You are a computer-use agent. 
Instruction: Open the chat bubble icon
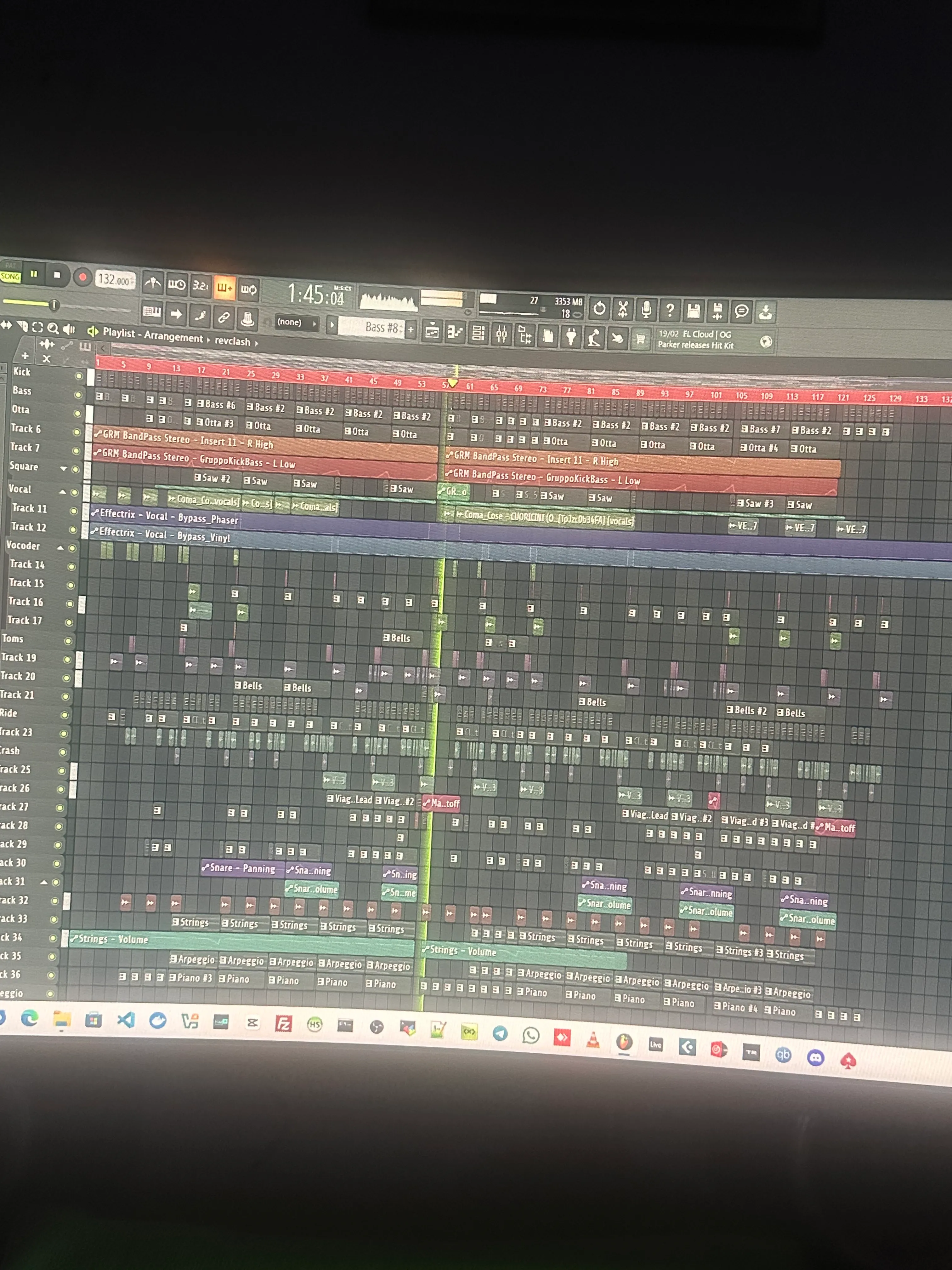(x=741, y=312)
